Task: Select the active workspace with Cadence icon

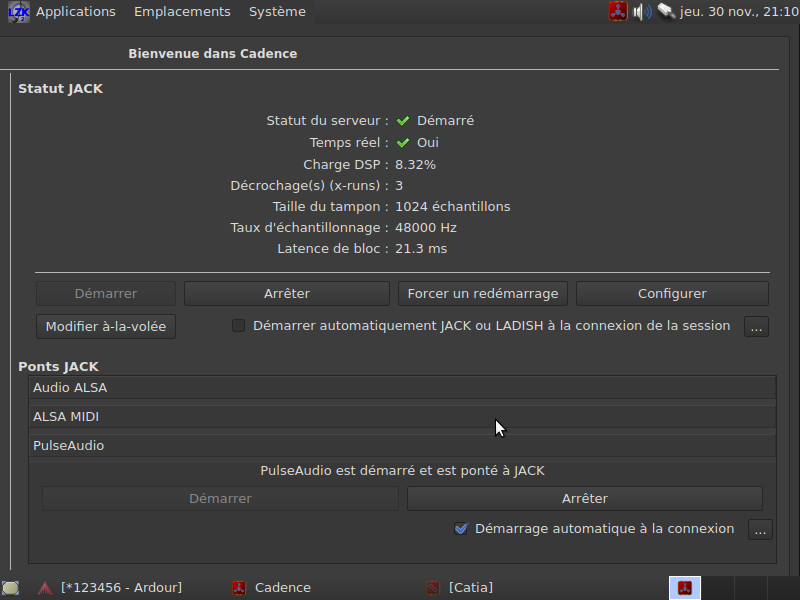Action: point(685,588)
